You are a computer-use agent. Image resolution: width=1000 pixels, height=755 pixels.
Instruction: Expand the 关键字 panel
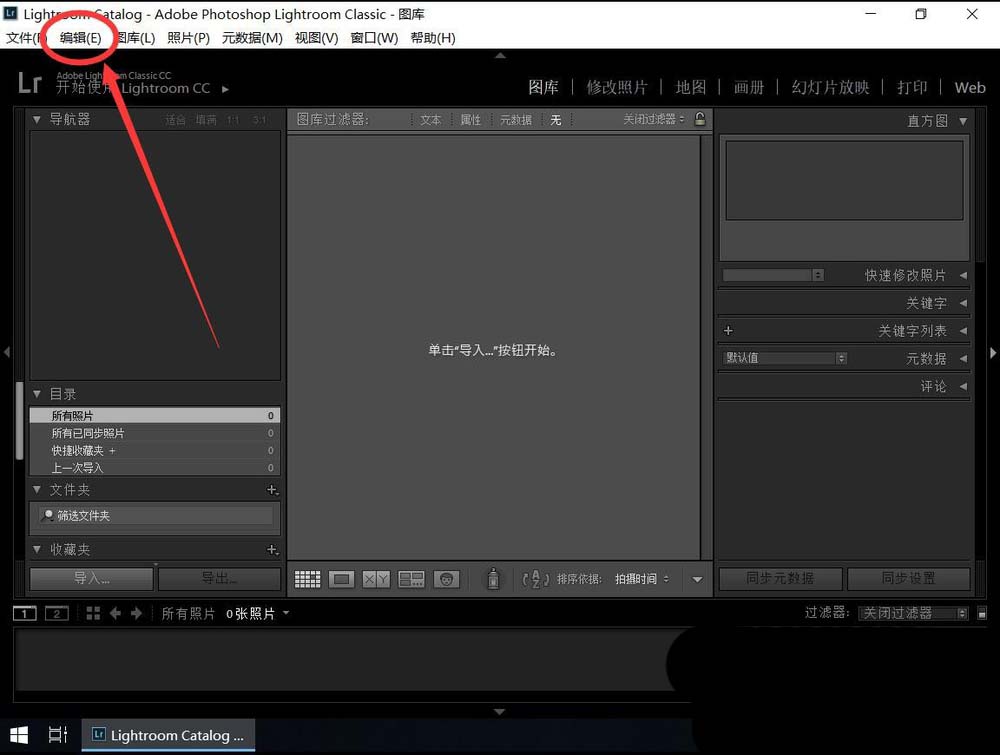[963, 303]
